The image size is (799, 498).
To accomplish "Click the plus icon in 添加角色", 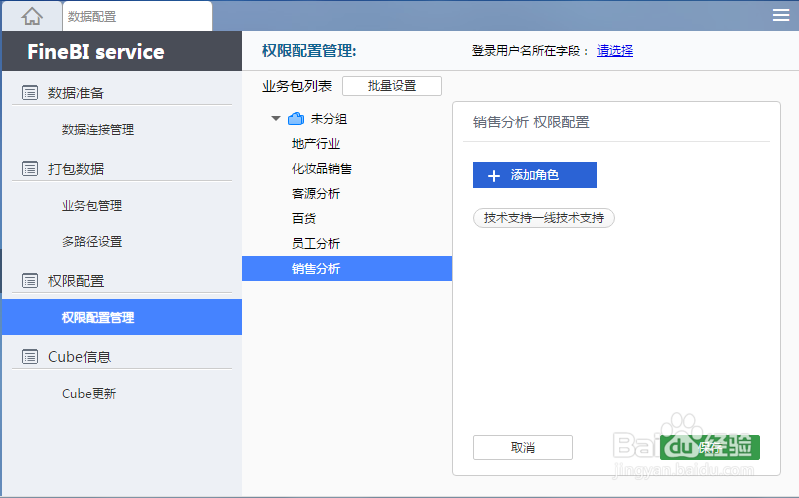I will tap(494, 176).
